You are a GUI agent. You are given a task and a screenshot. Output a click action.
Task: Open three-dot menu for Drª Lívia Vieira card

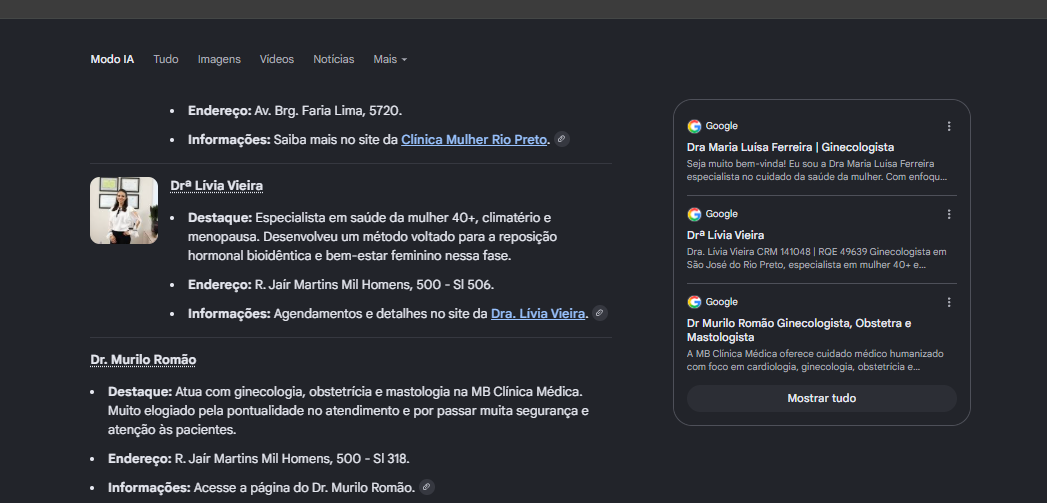tap(949, 214)
